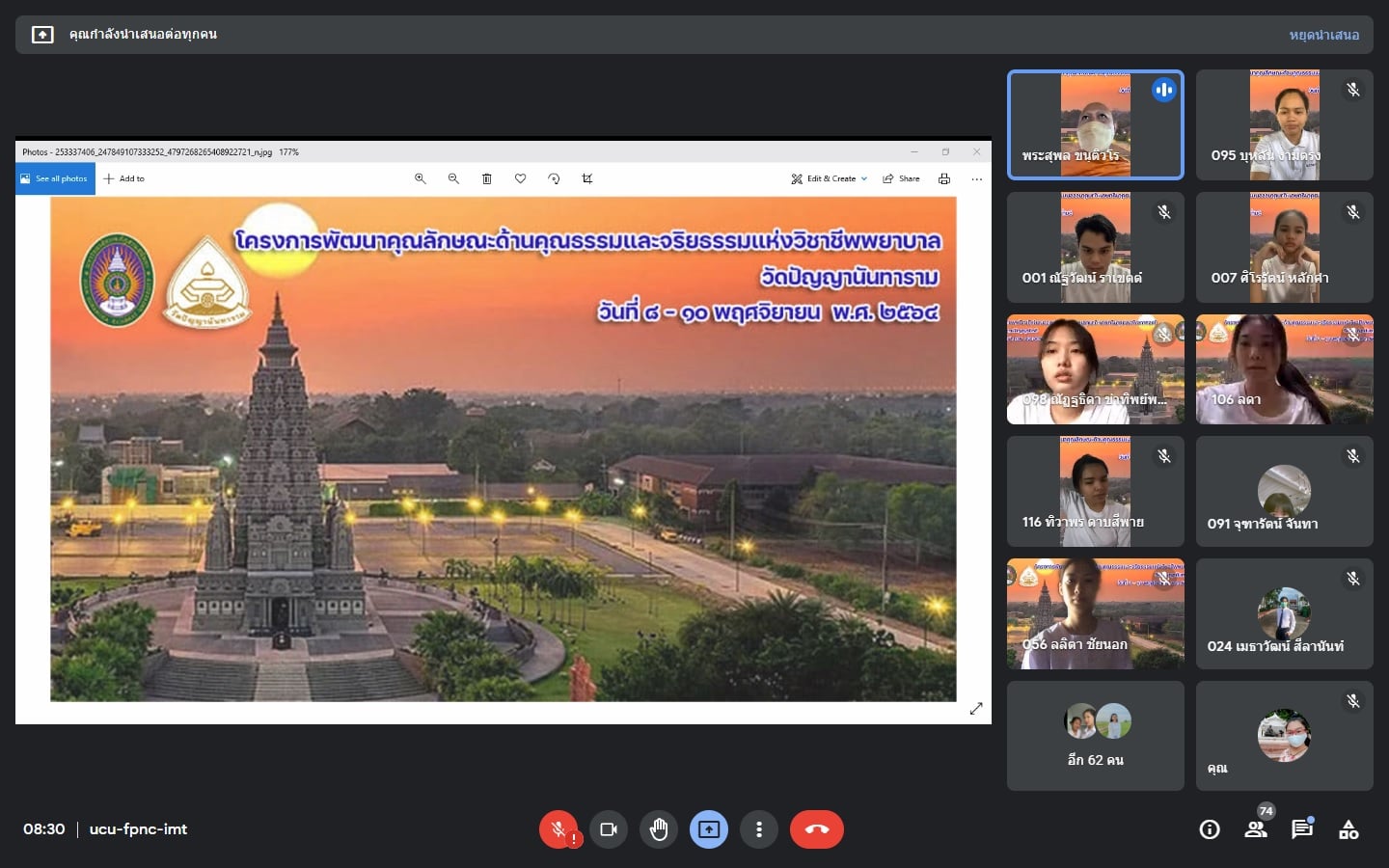Image resolution: width=1389 pixels, height=868 pixels.
Task: Click the present screen button
Action: pyautogui.click(x=709, y=829)
